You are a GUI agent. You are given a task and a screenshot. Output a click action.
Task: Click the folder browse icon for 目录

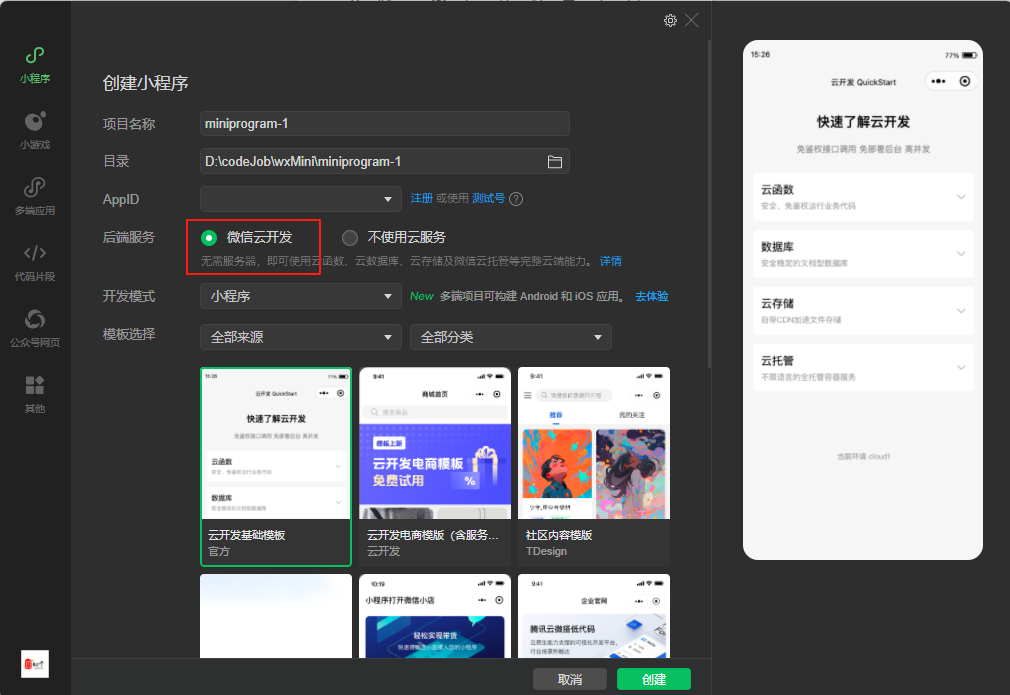click(557, 161)
